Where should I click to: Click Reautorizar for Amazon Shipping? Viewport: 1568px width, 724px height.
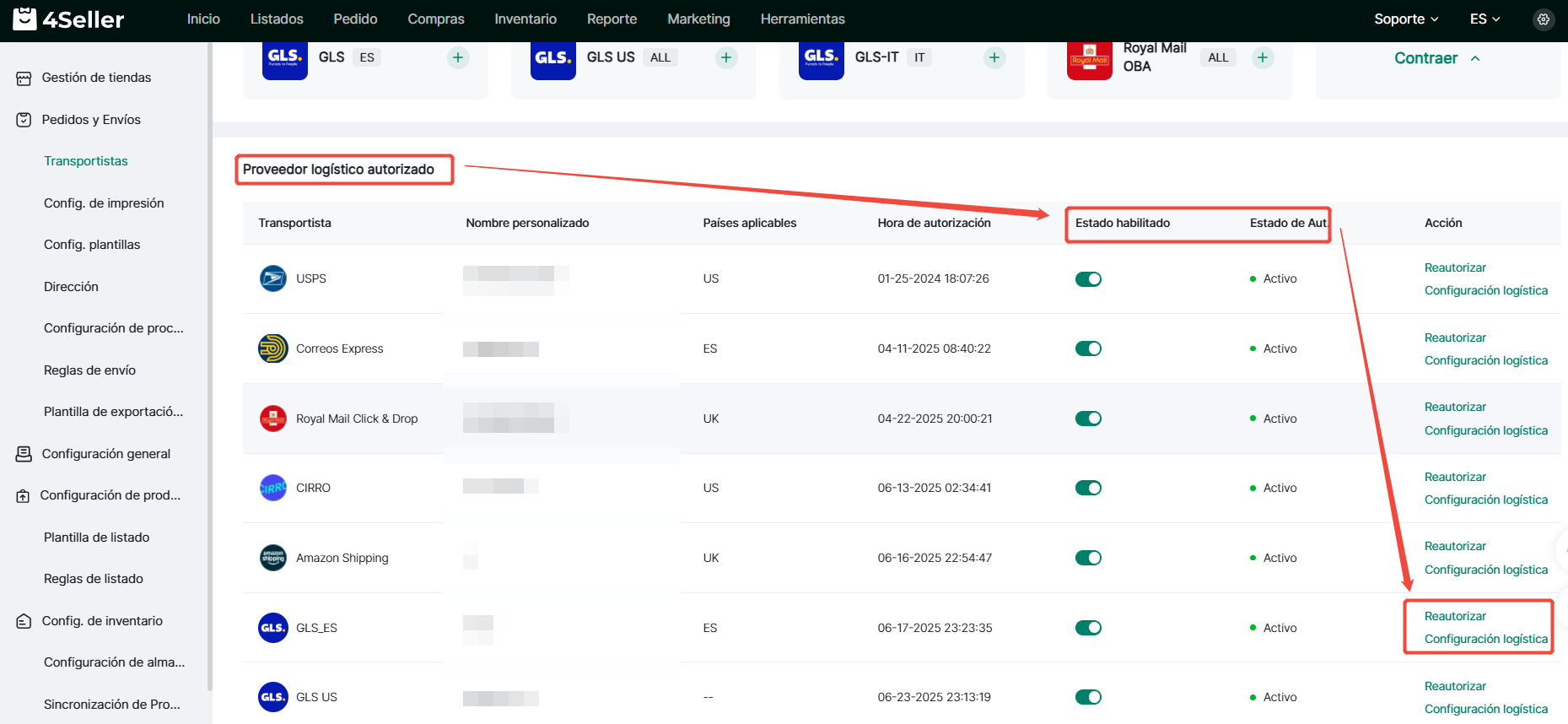[x=1455, y=546]
